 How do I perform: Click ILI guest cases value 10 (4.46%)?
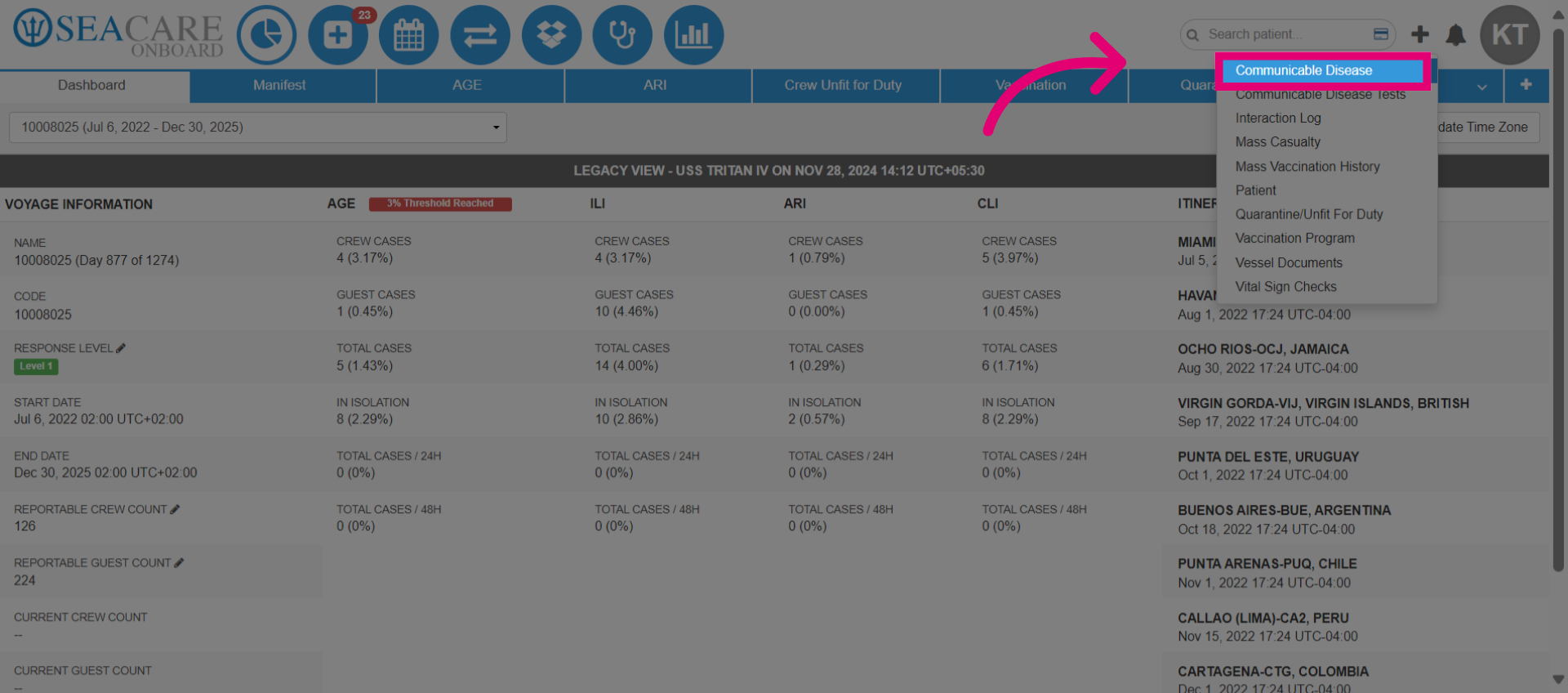pyautogui.click(x=626, y=311)
